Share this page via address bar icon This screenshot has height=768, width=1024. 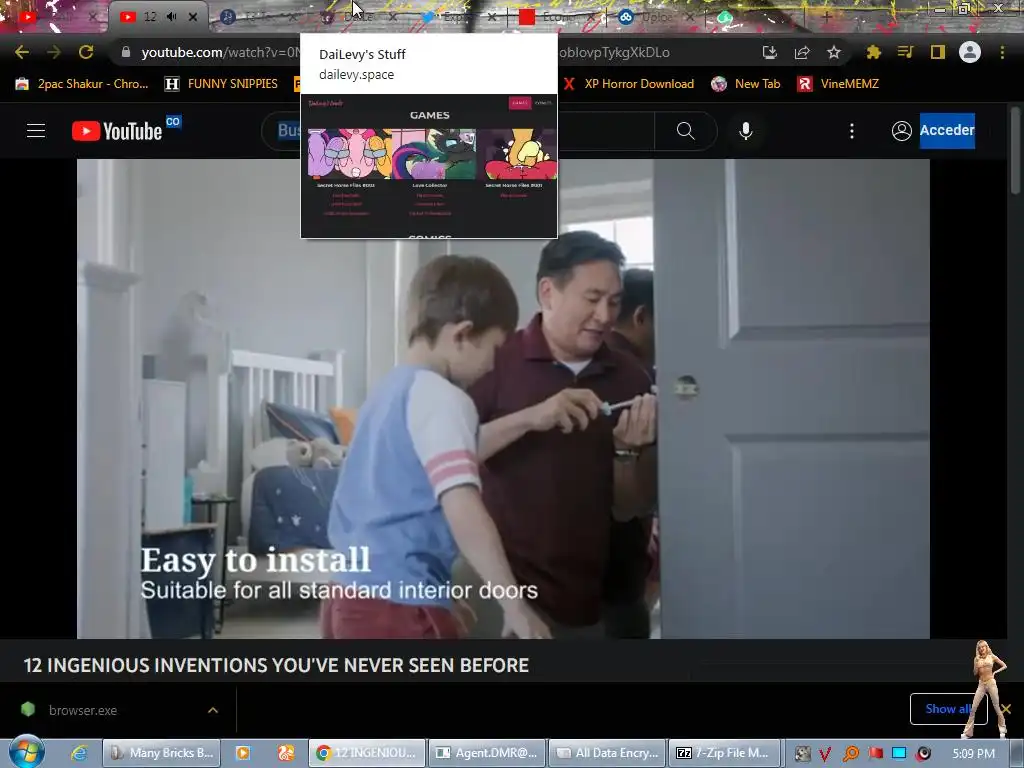[x=802, y=52]
